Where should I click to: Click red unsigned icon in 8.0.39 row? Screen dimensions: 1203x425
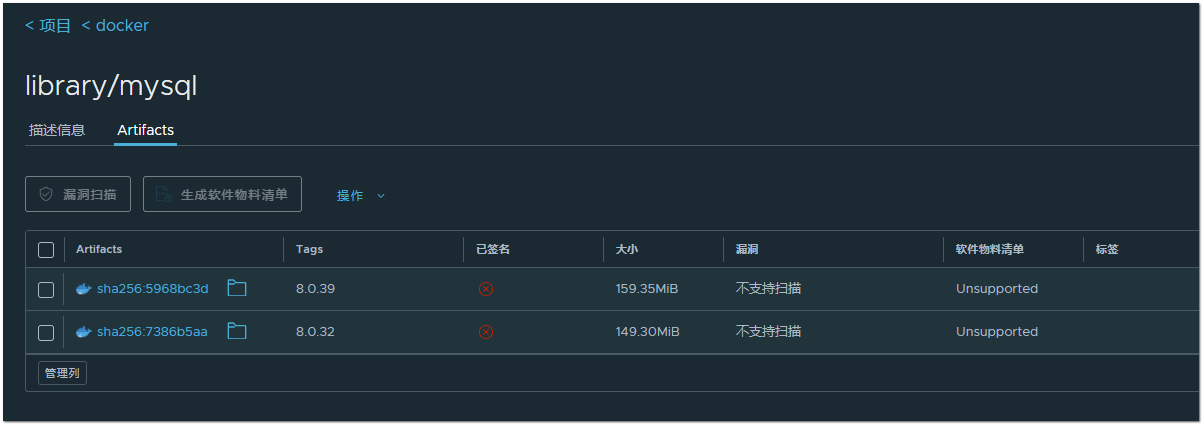pyautogui.click(x=486, y=289)
